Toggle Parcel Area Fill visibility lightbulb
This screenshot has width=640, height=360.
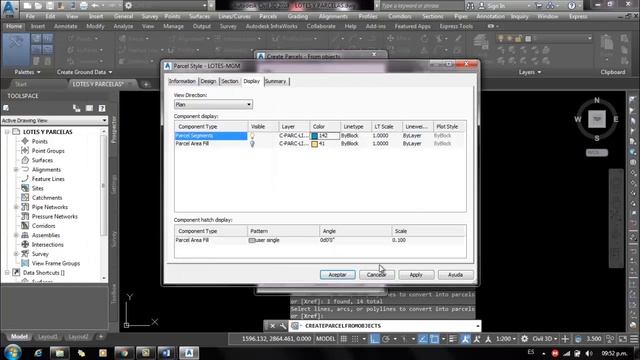pyautogui.click(x=252, y=144)
